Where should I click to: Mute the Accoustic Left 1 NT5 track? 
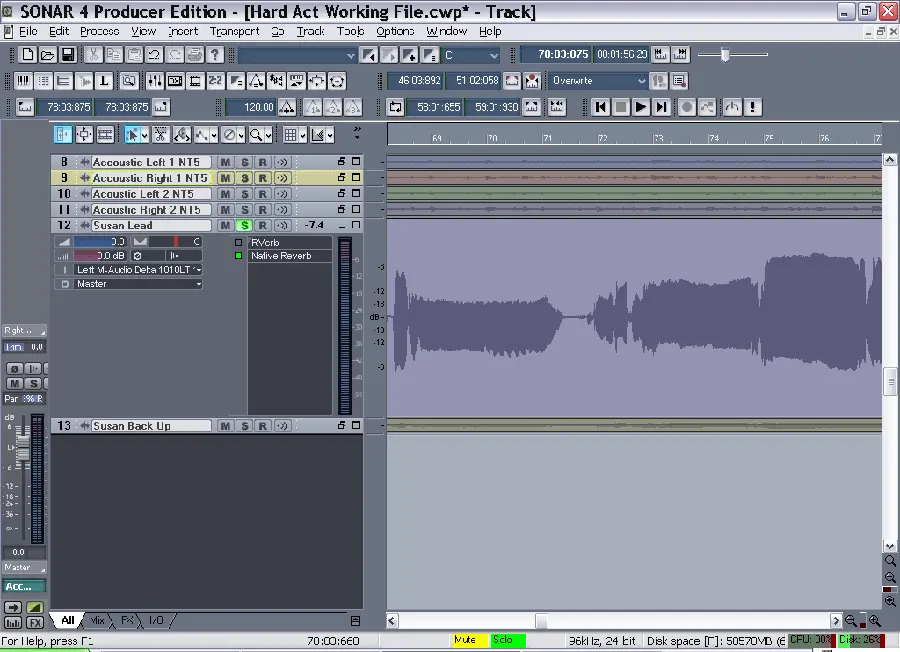click(225, 162)
